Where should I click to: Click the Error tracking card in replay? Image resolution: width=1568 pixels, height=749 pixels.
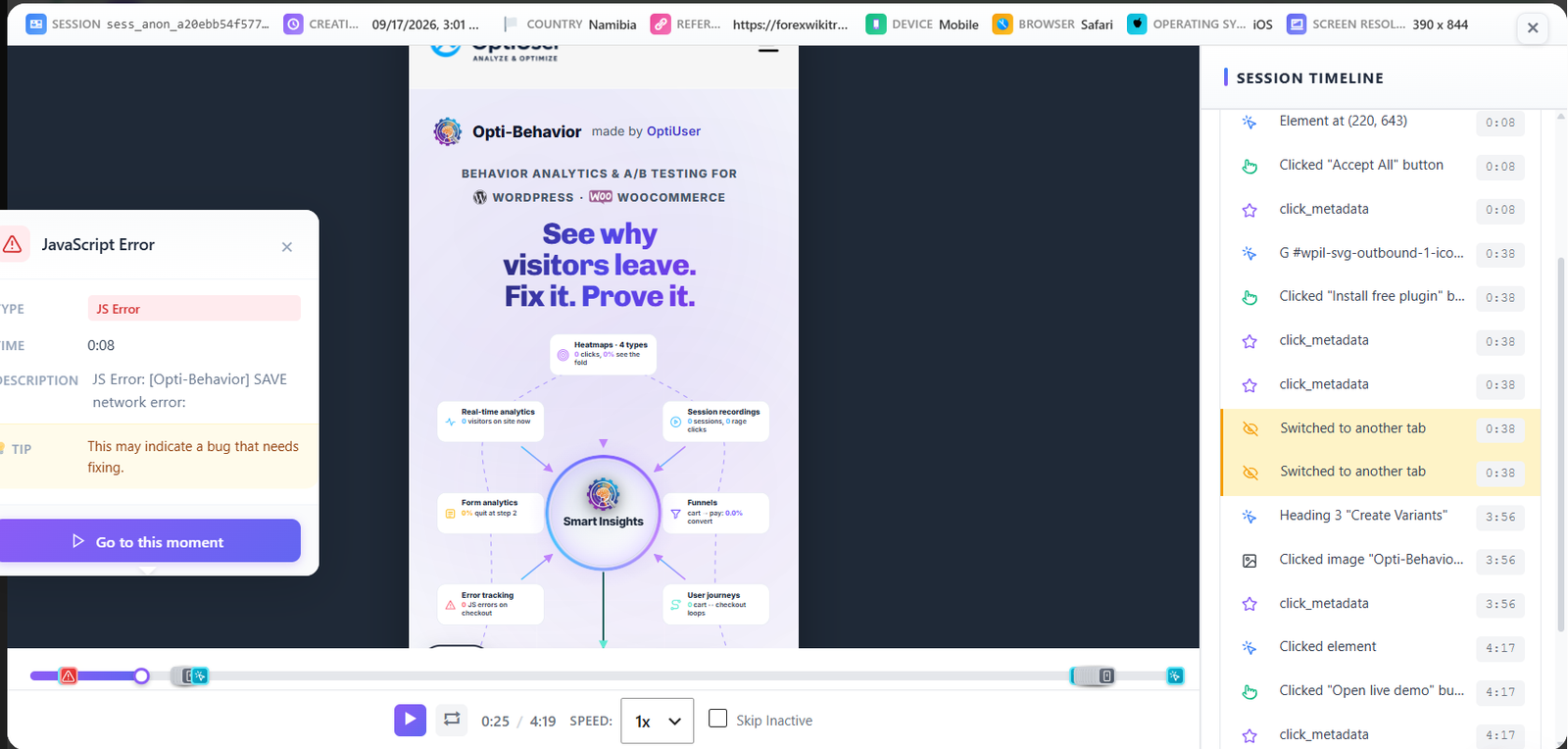(x=490, y=604)
